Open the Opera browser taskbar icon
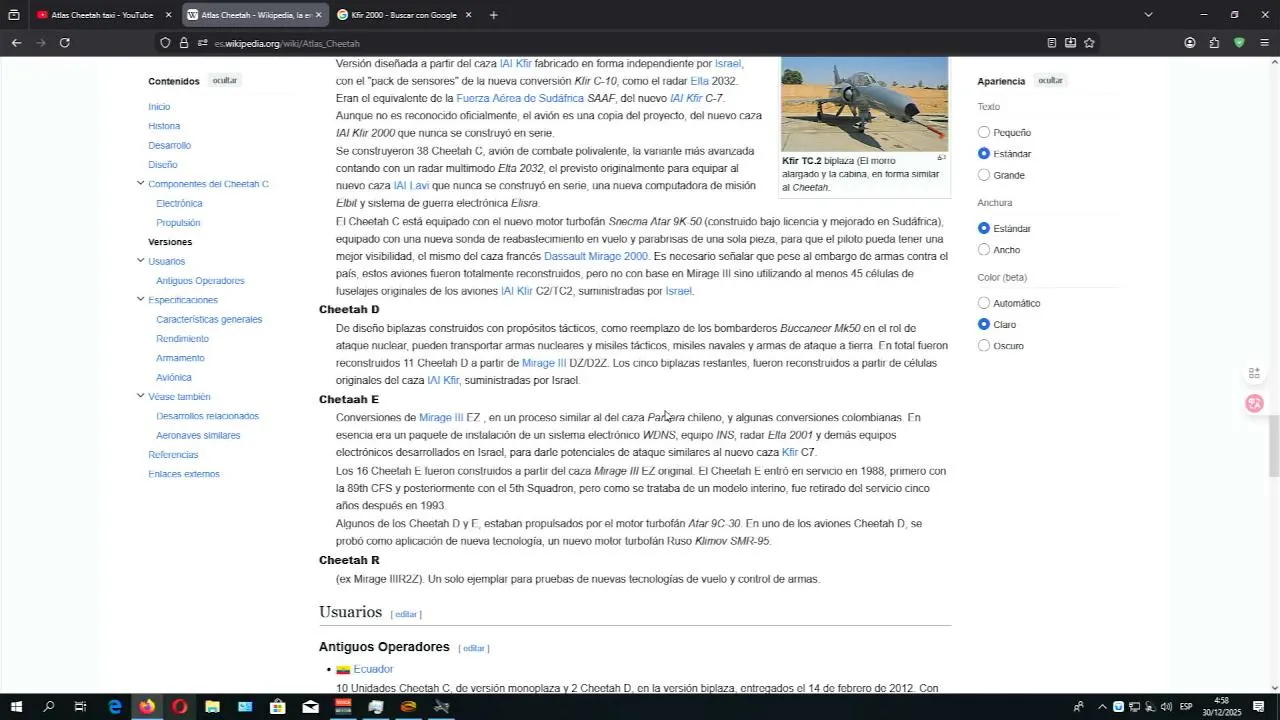The image size is (1280, 720). [179, 707]
